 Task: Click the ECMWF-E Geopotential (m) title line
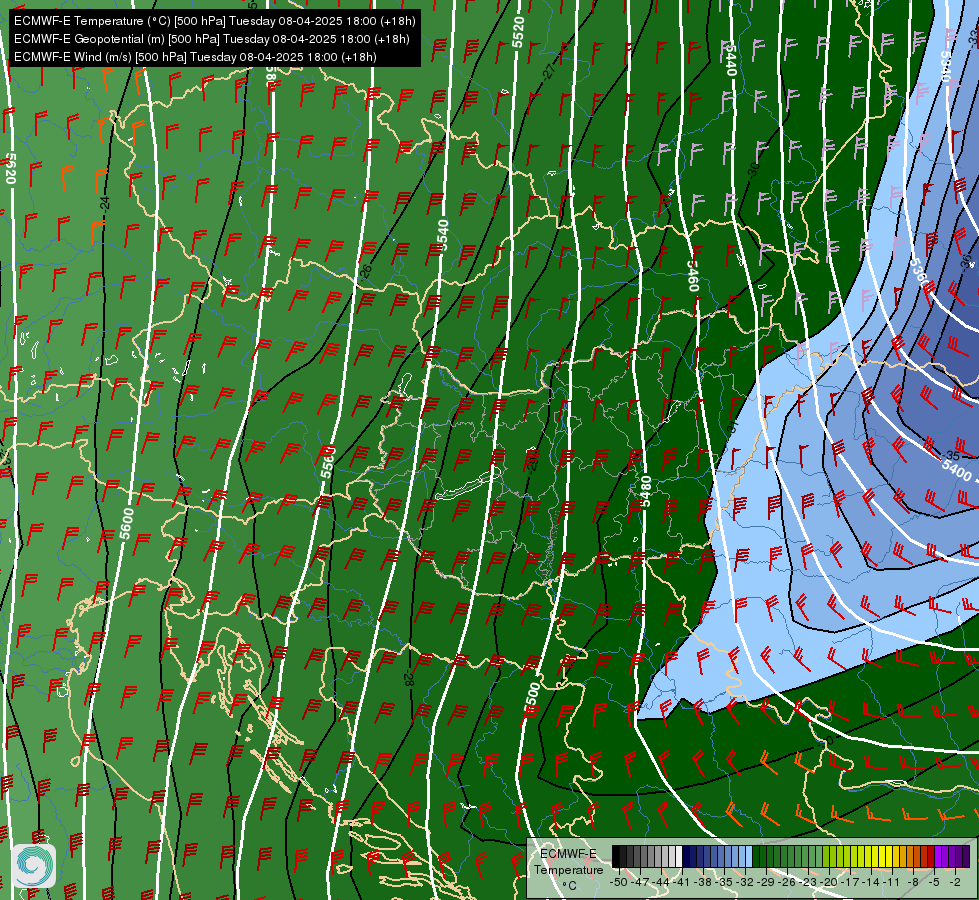click(x=212, y=39)
